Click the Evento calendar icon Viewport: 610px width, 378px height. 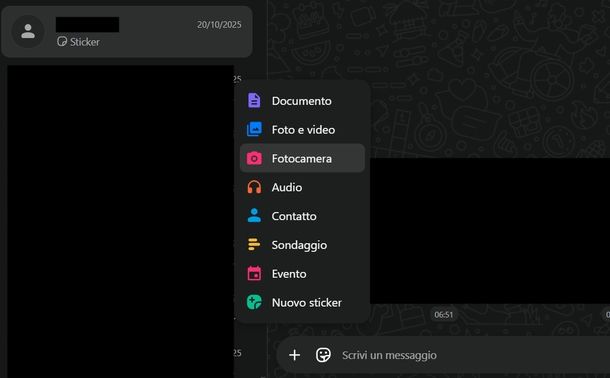click(254, 273)
